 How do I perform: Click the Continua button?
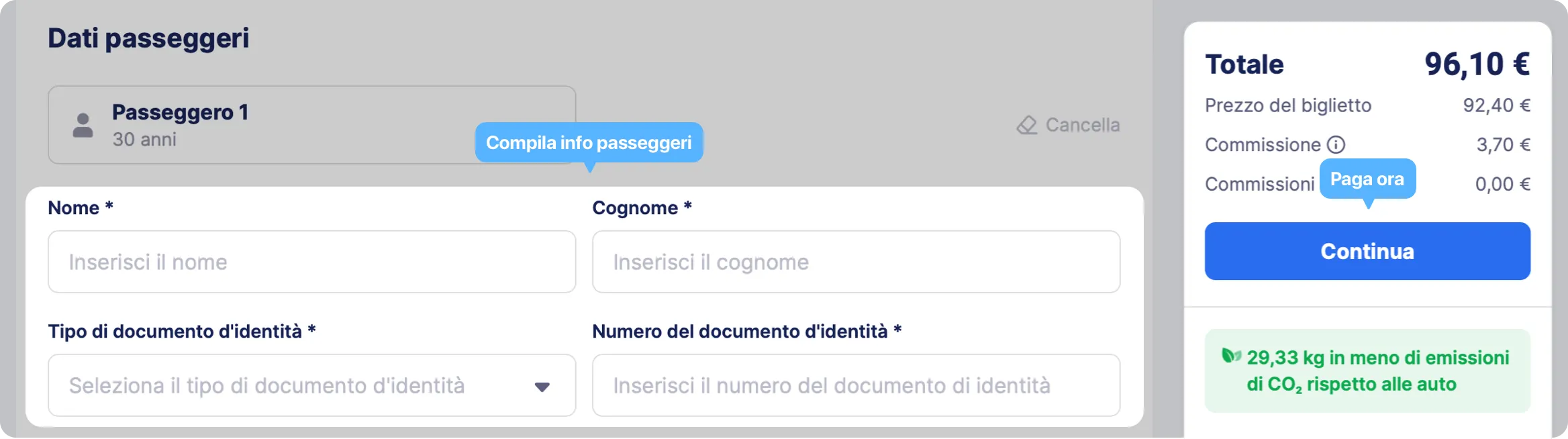coord(1367,251)
